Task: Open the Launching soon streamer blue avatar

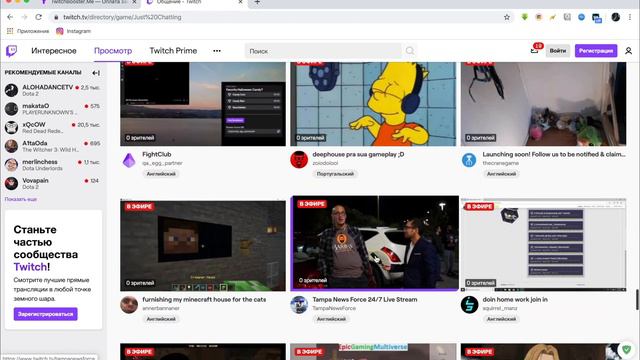Action: tap(469, 160)
